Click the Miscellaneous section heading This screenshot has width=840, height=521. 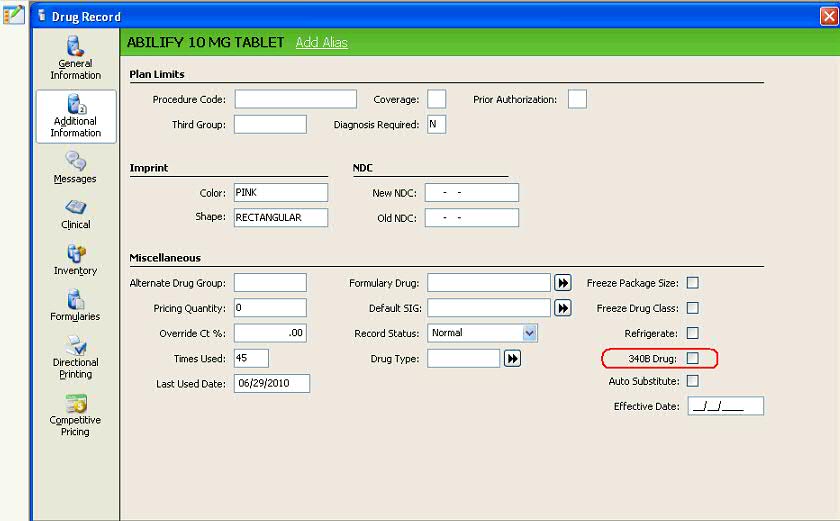point(165,258)
